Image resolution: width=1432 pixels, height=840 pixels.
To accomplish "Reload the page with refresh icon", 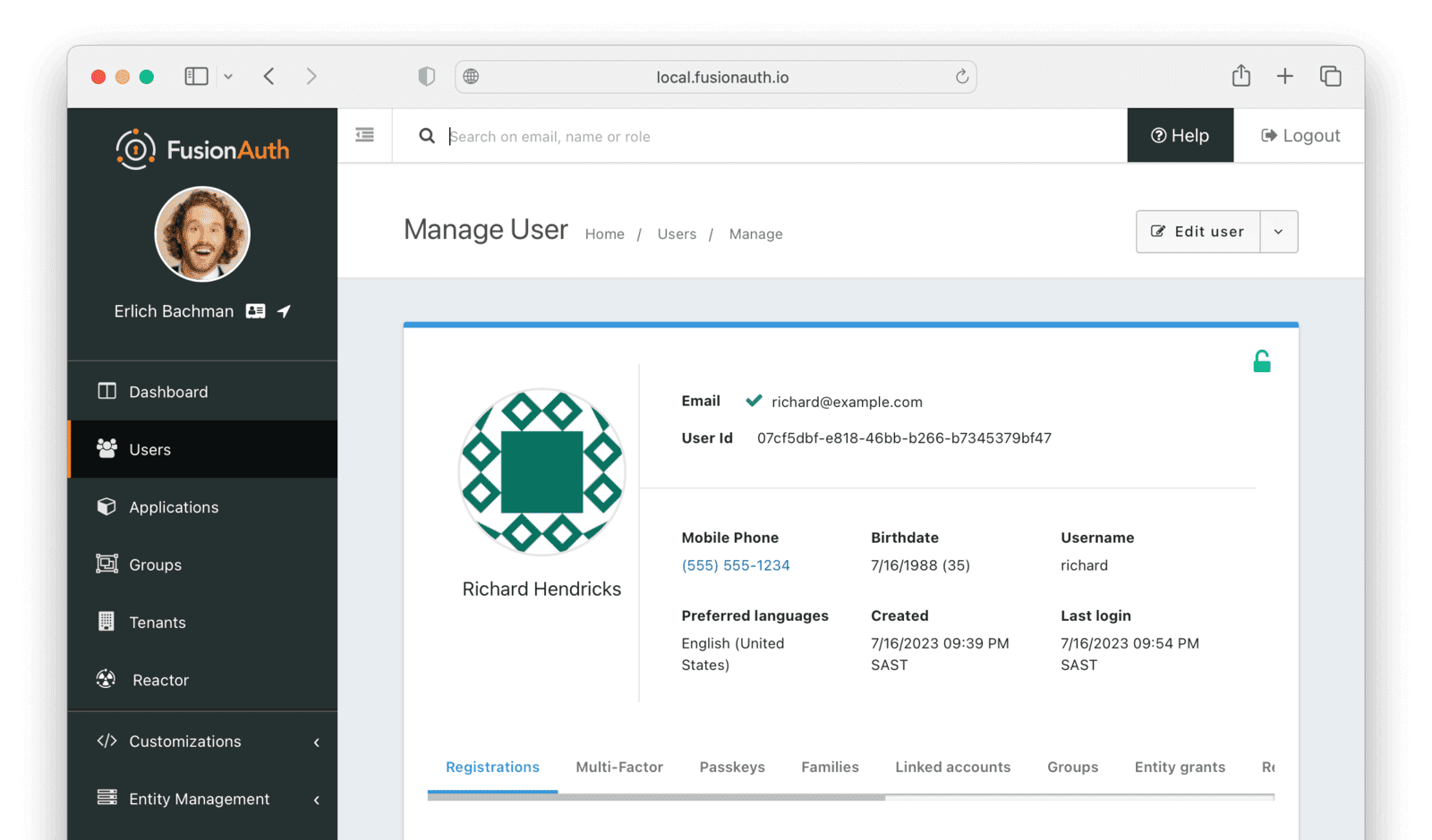I will point(962,77).
